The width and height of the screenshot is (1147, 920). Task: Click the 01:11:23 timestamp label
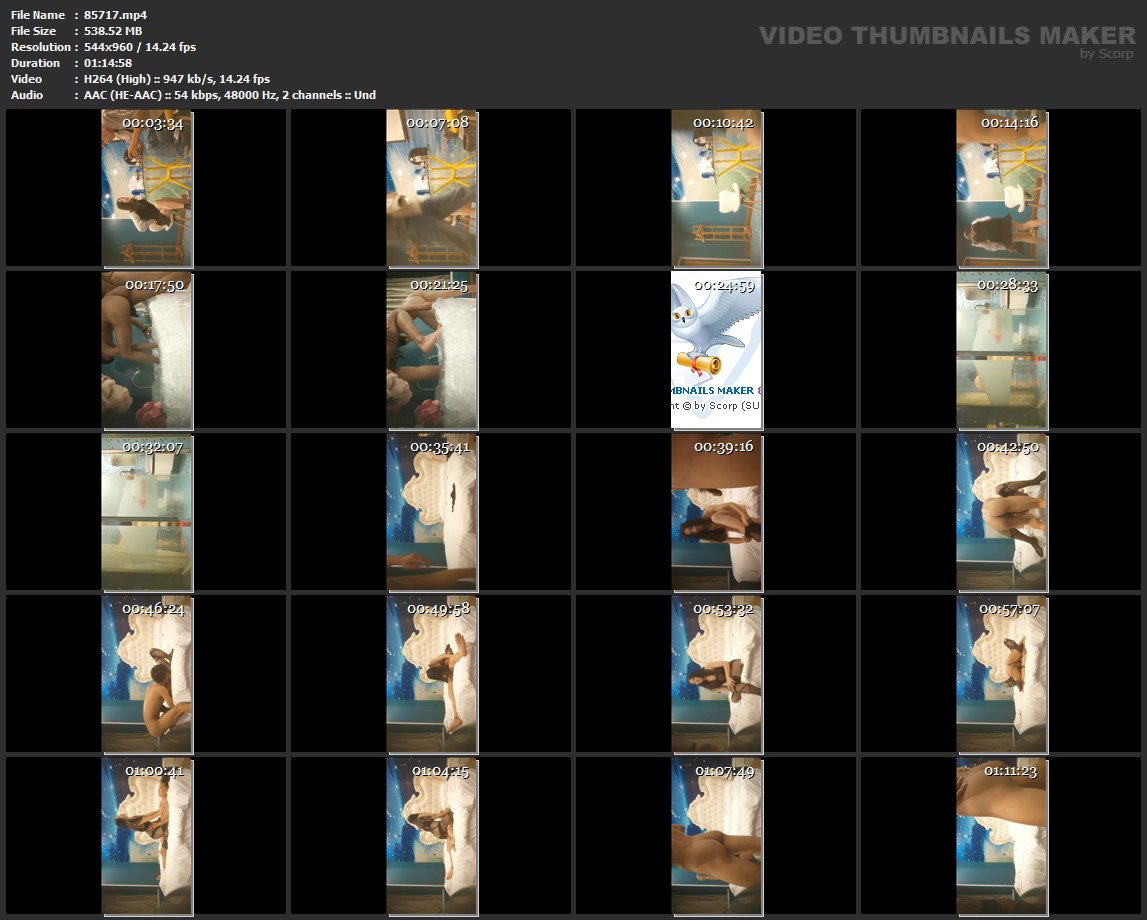click(x=1009, y=771)
